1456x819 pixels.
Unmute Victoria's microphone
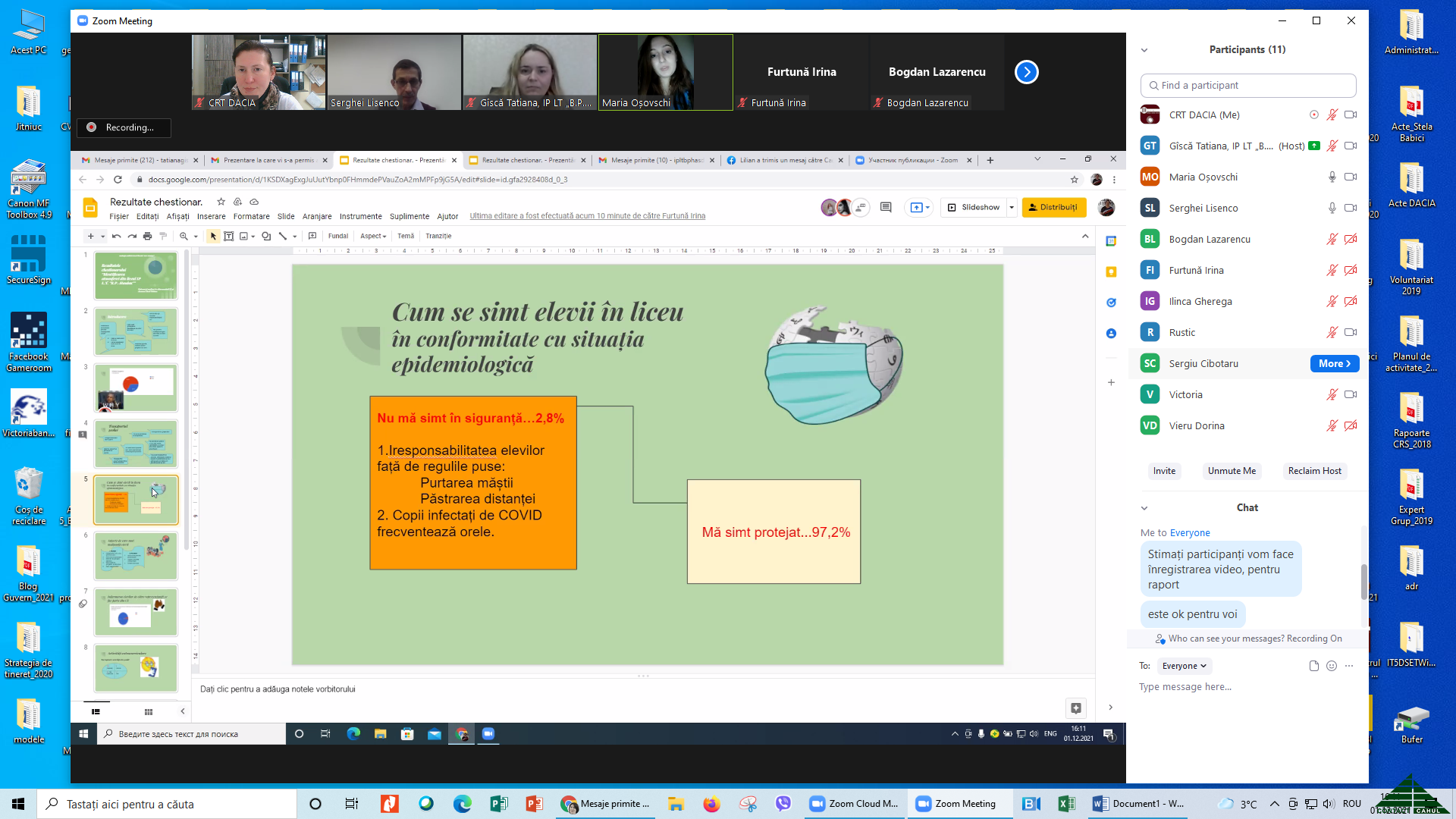click(1332, 394)
